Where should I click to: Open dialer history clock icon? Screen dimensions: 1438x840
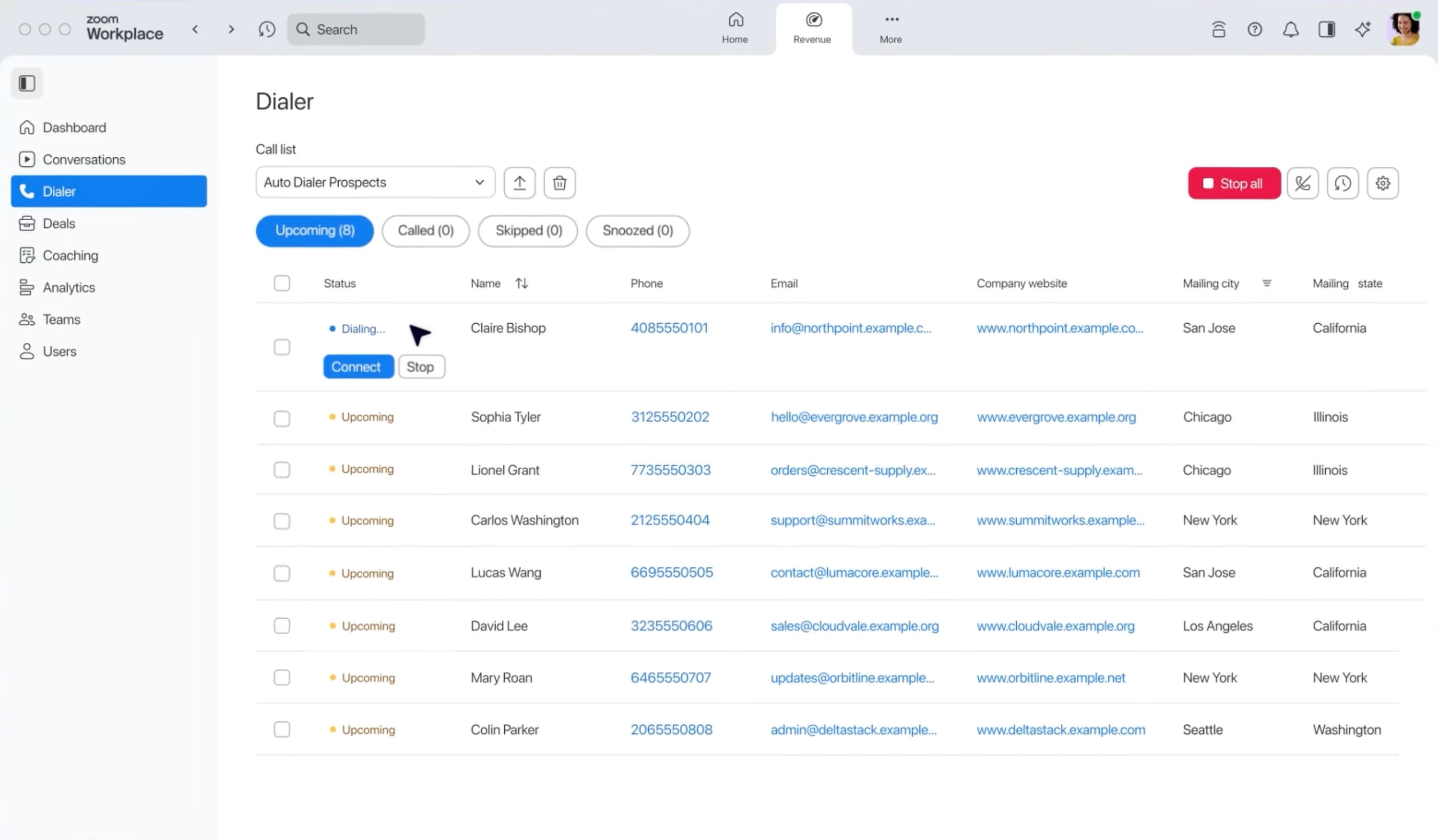[x=1343, y=183]
